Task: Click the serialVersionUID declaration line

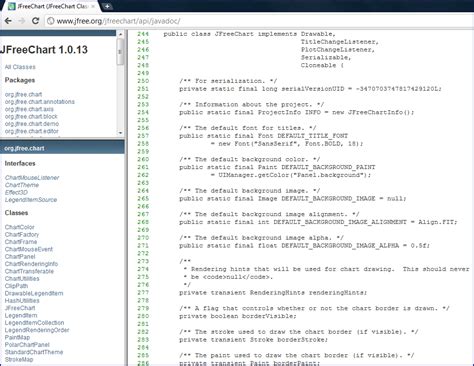Action: pyautogui.click(x=310, y=89)
